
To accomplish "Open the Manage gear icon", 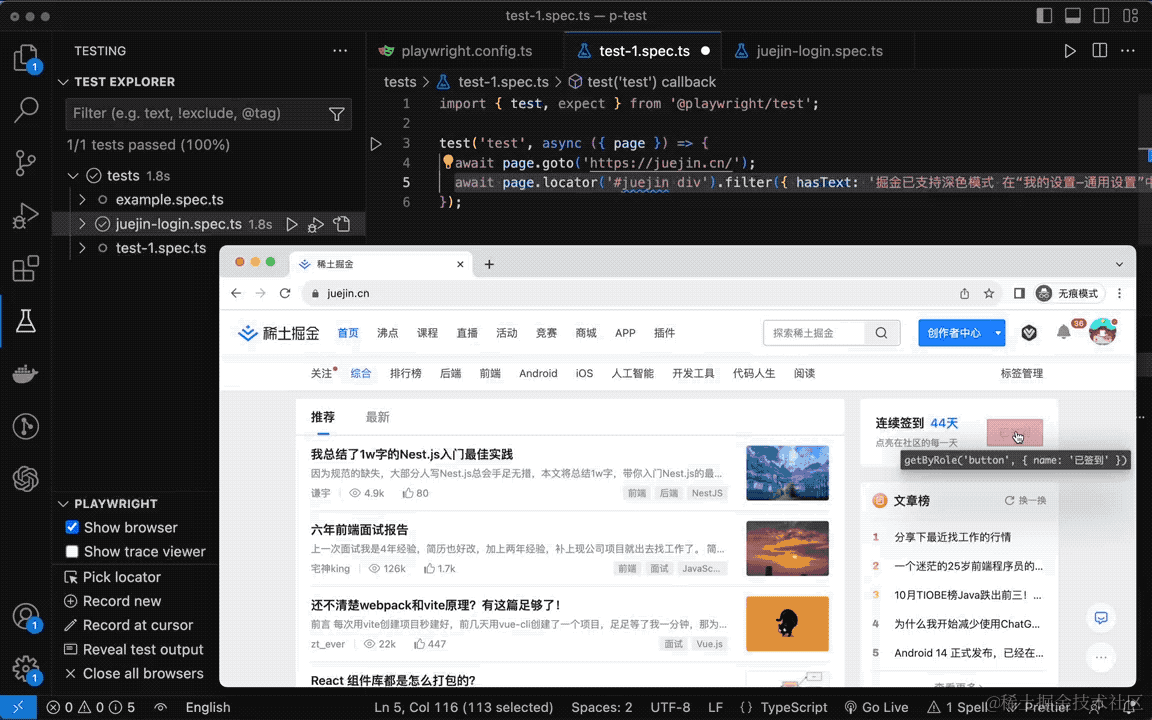I will pos(26,669).
